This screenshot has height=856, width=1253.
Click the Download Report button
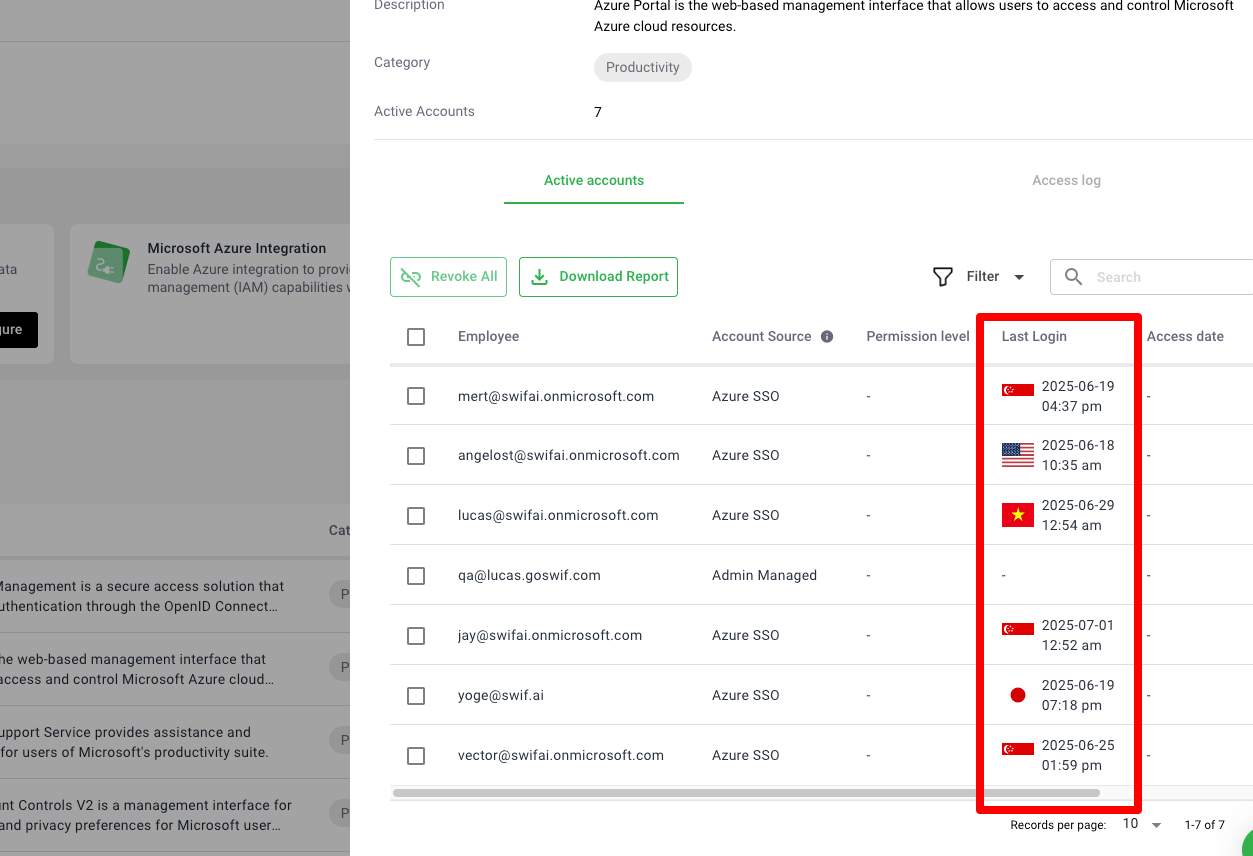[598, 277]
